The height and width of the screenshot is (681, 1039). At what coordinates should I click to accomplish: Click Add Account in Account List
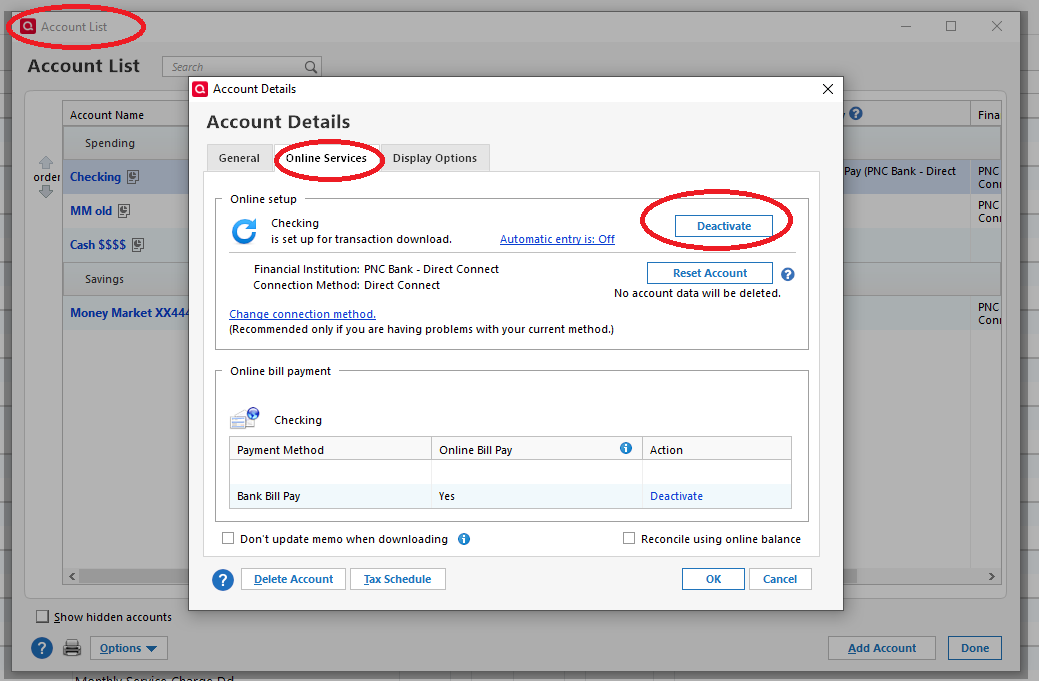[882, 648]
